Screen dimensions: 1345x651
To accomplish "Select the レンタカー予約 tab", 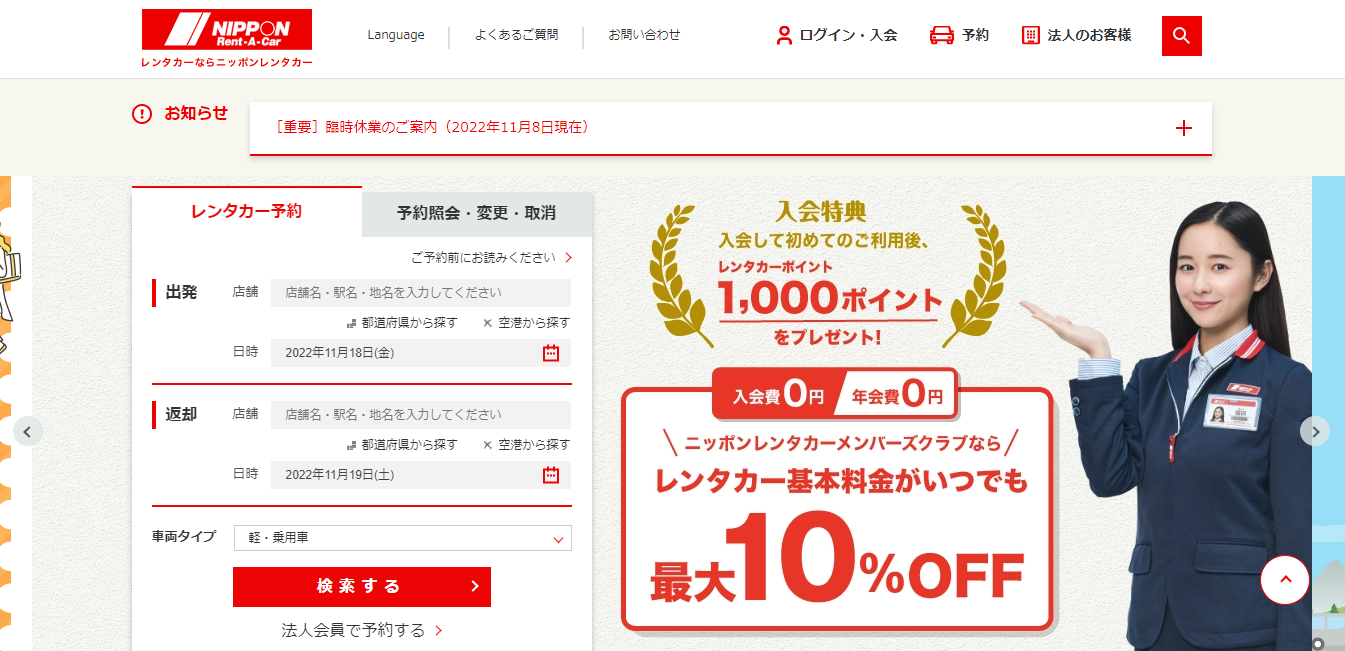I will pyautogui.click(x=246, y=211).
